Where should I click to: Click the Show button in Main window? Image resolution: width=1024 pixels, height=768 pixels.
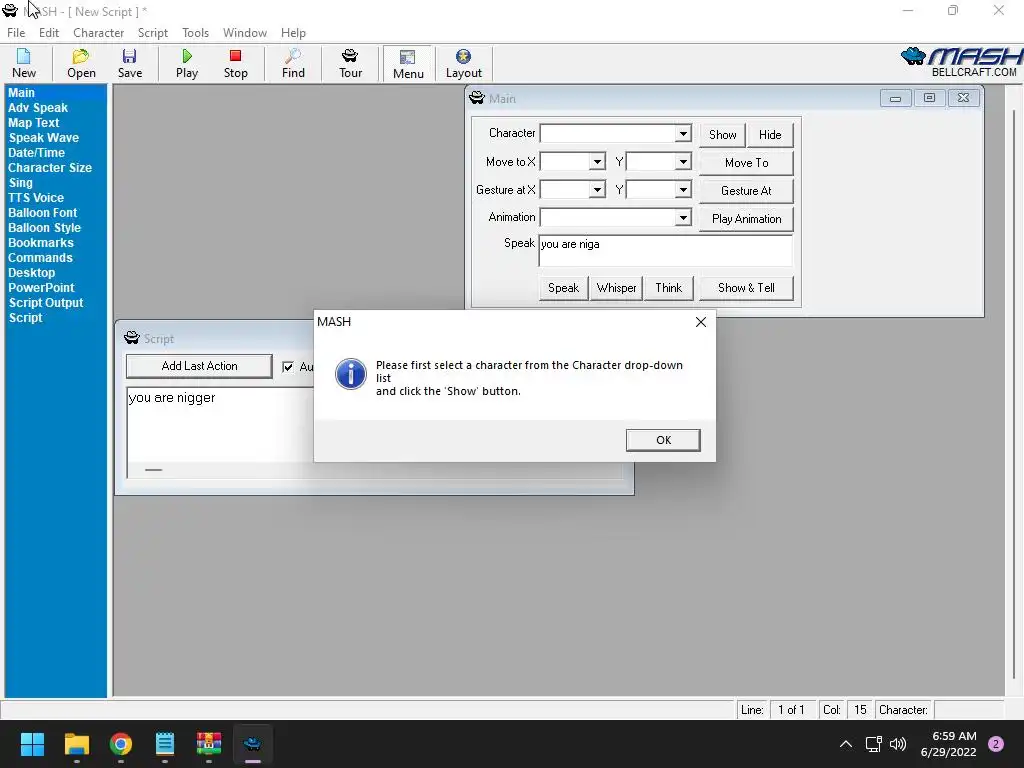coord(722,135)
